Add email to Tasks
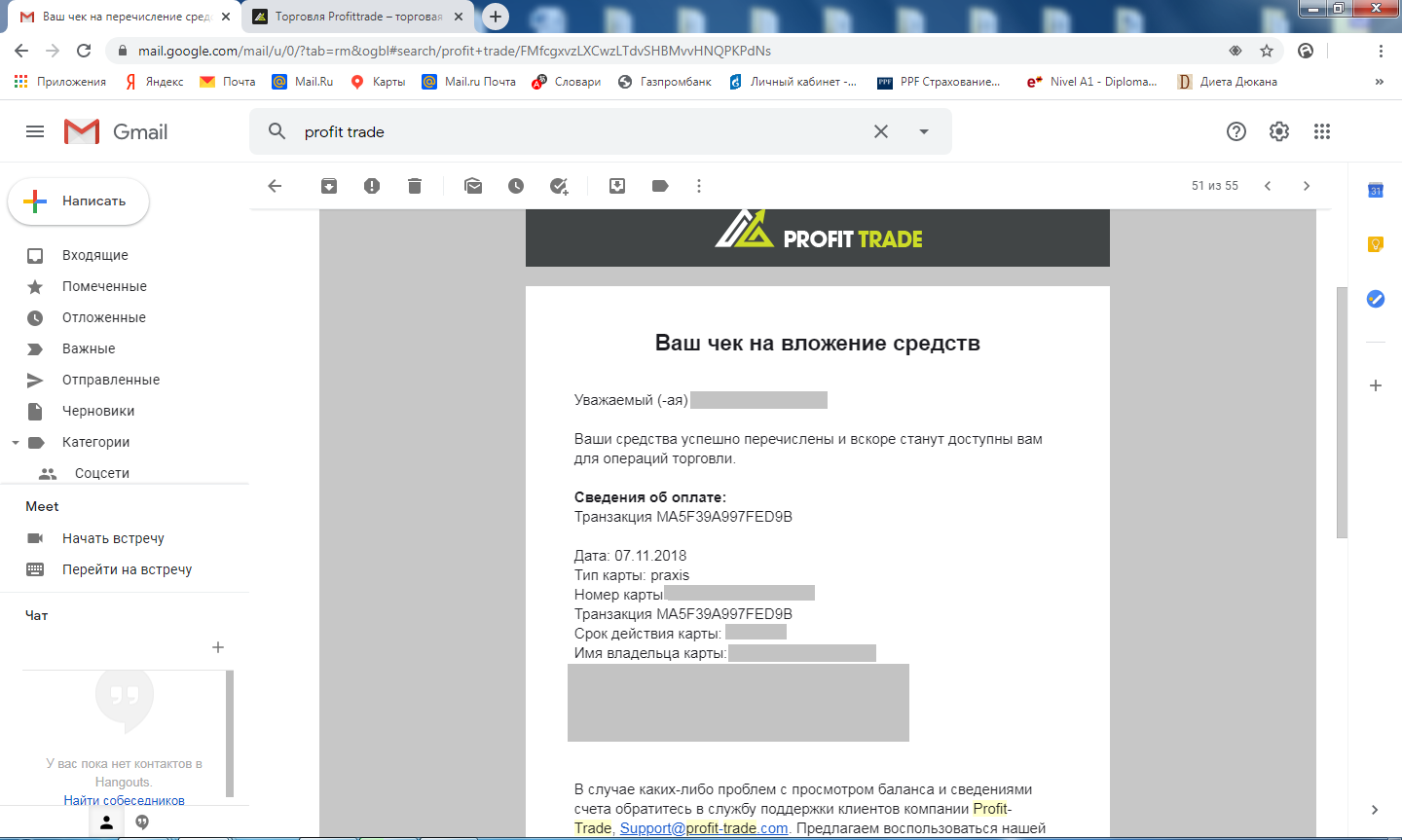Screen dimensions: 1402x840 (559, 186)
